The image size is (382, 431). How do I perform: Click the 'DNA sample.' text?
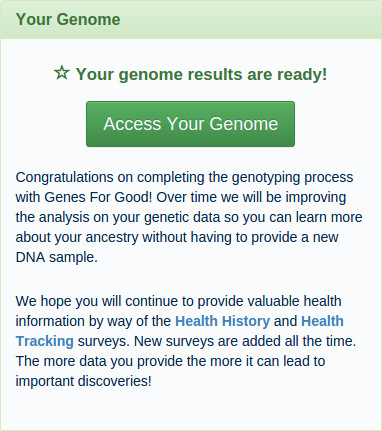coord(57,257)
